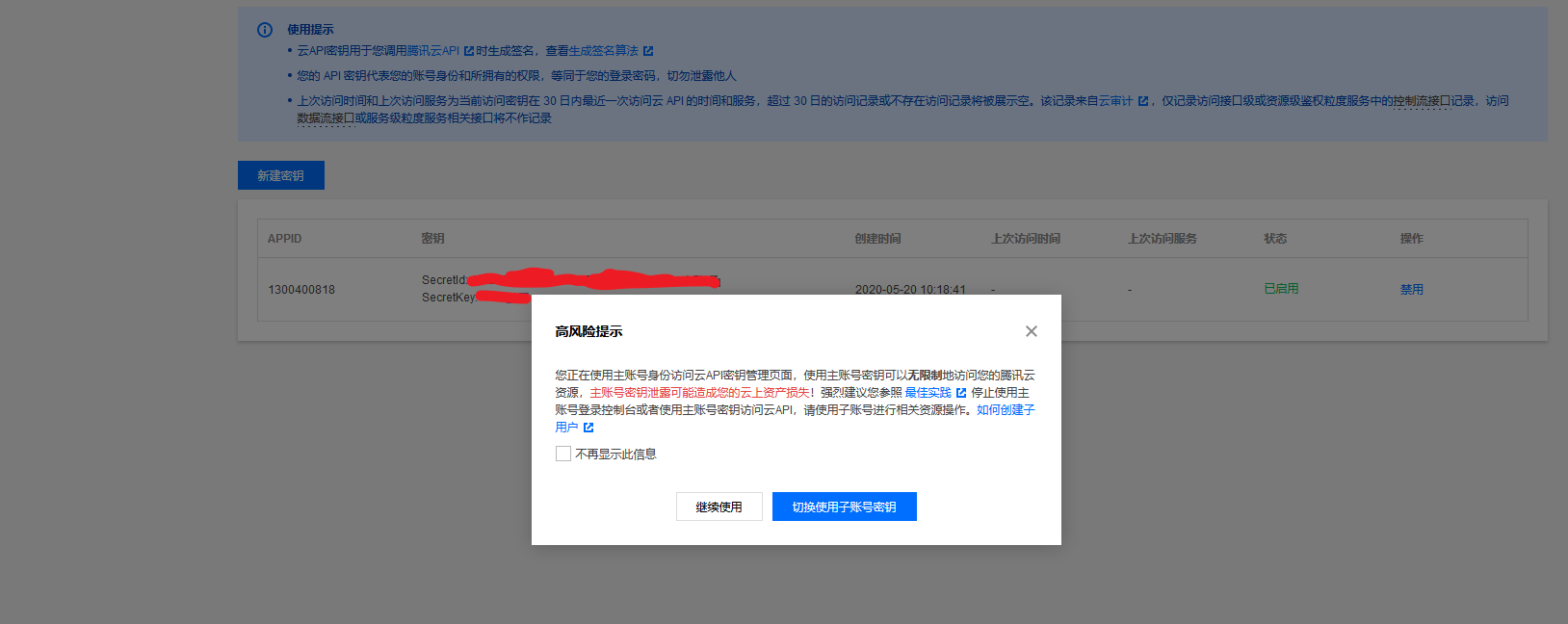Click the 新建密钥 button
The image size is (1568, 624).
[281, 175]
